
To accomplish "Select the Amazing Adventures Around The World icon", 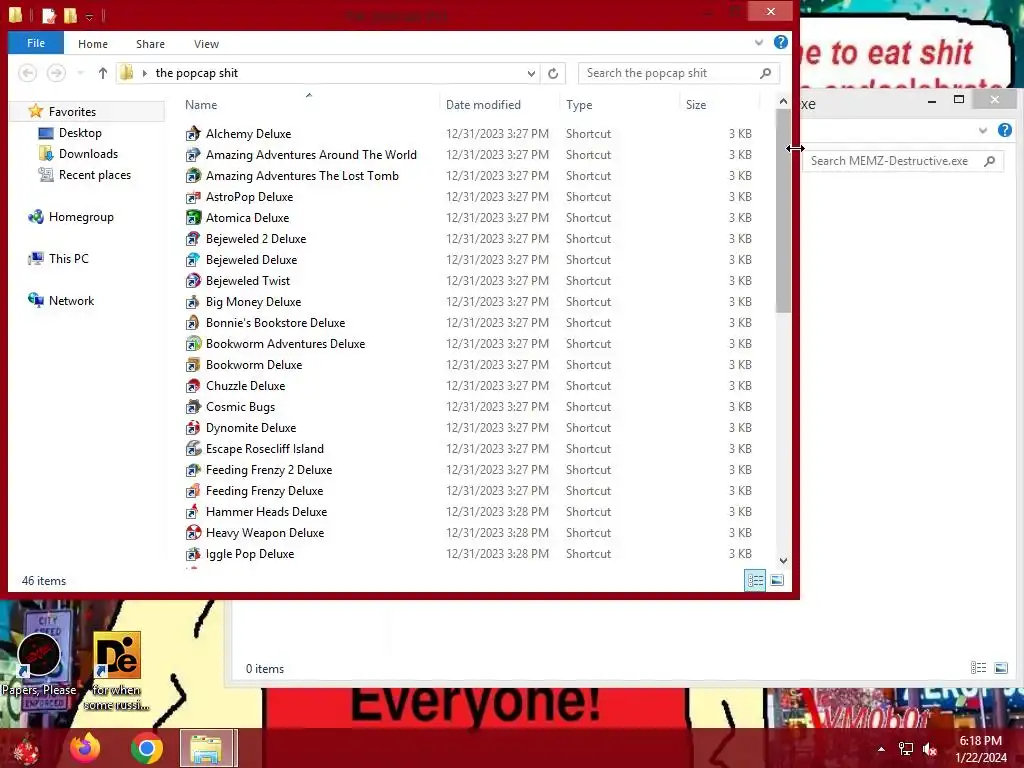I will [193, 155].
